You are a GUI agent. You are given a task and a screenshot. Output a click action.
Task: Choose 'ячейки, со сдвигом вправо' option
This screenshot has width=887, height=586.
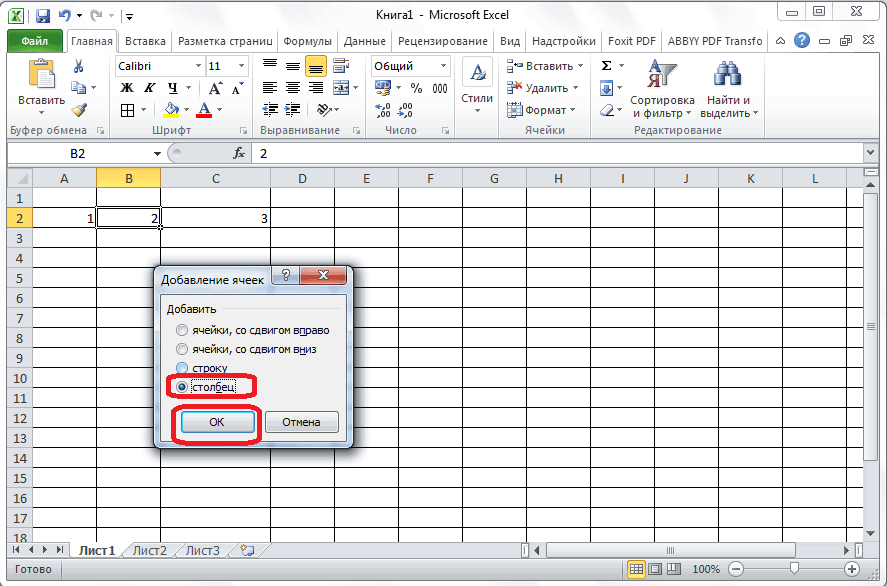tap(181, 330)
